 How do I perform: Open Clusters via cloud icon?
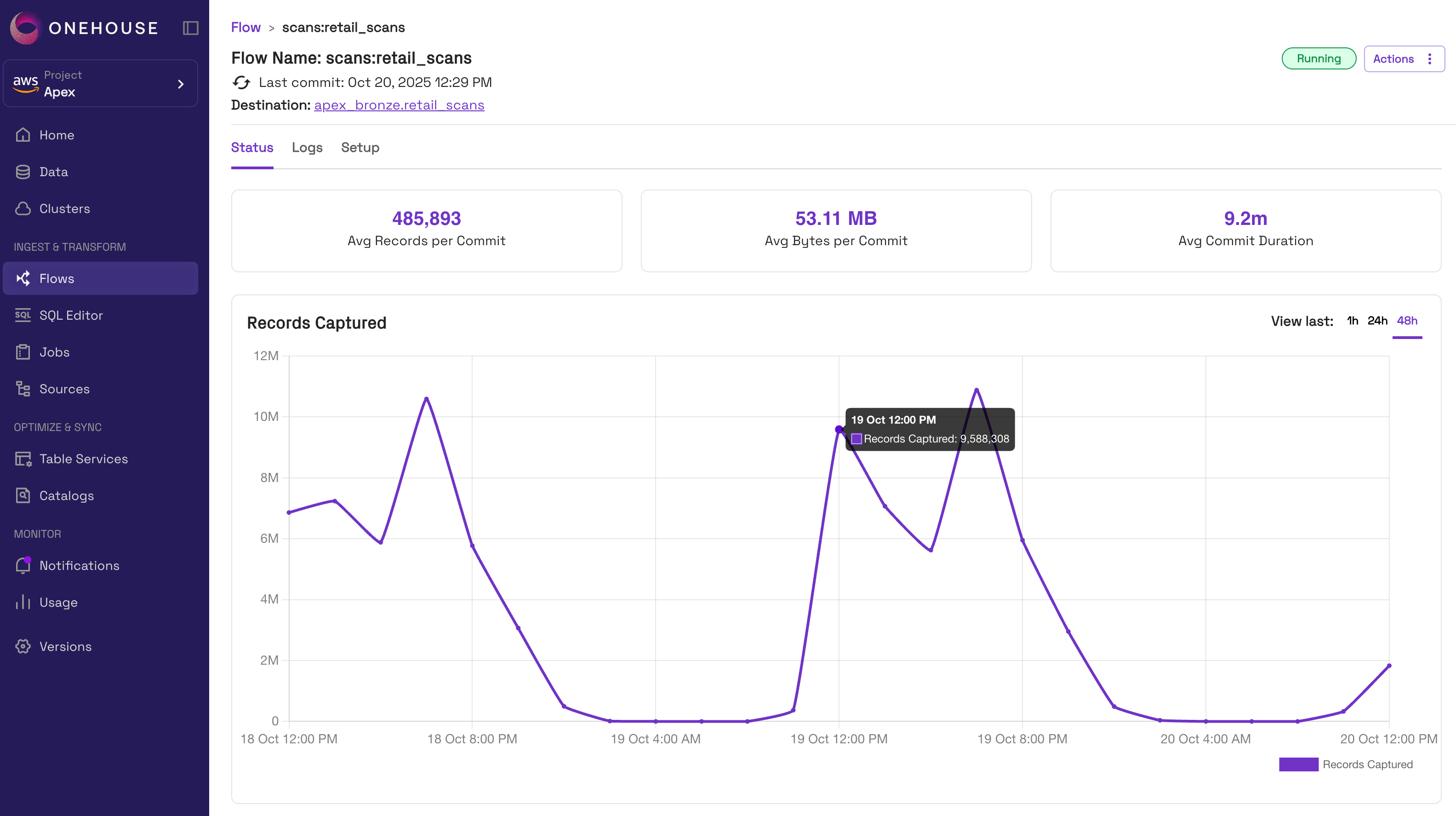(x=23, y=208)
